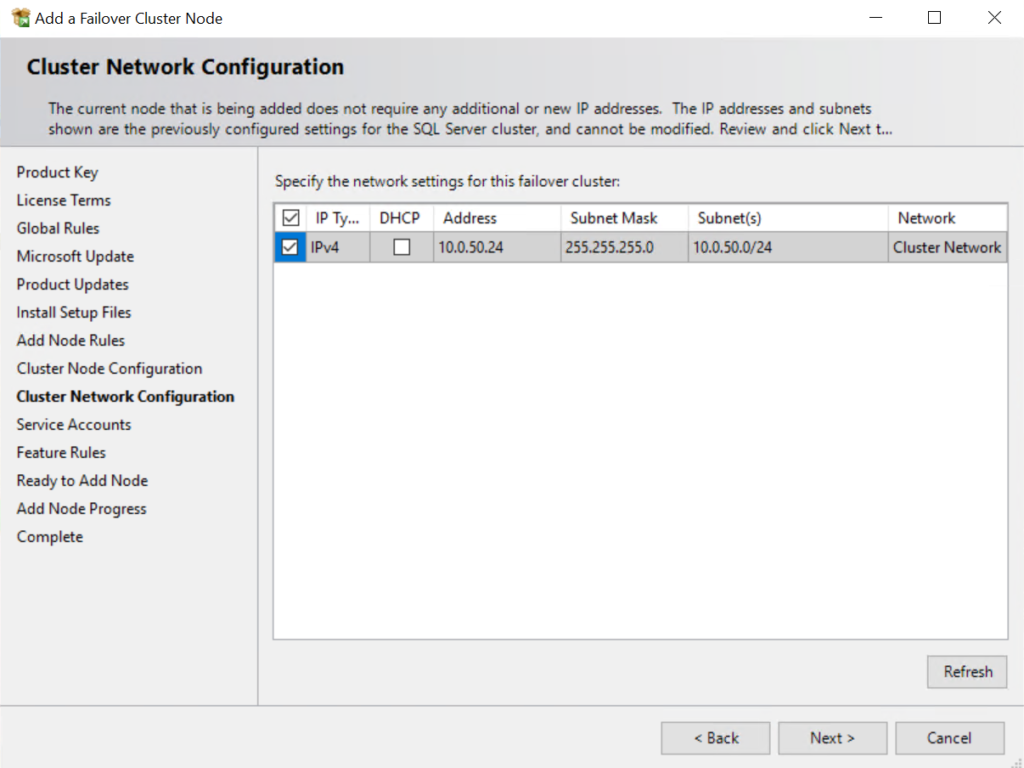Select the Address 10.0.50.24 cell

(x=470, y=246)
